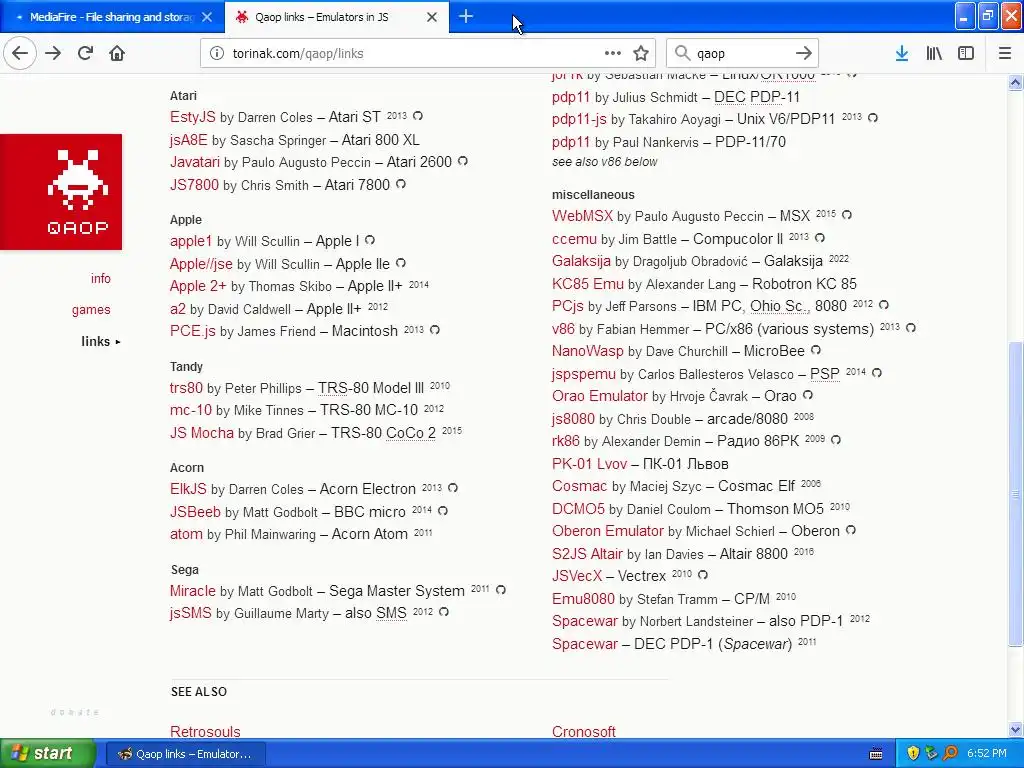Open the Emu8080 link
1024x768 pixels.
click(x=583, y=599)
